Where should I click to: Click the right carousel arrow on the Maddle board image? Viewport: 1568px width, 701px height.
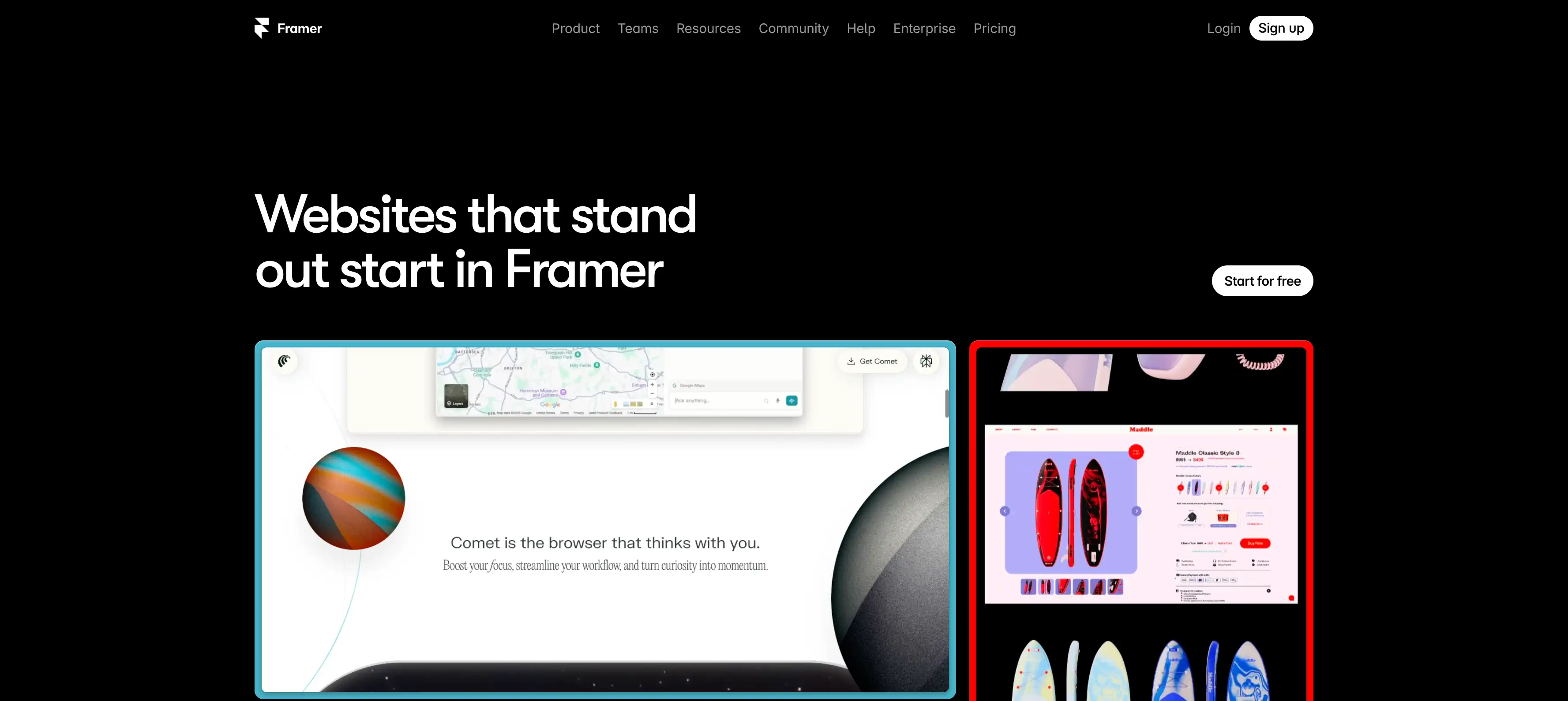coord(1136,511)
